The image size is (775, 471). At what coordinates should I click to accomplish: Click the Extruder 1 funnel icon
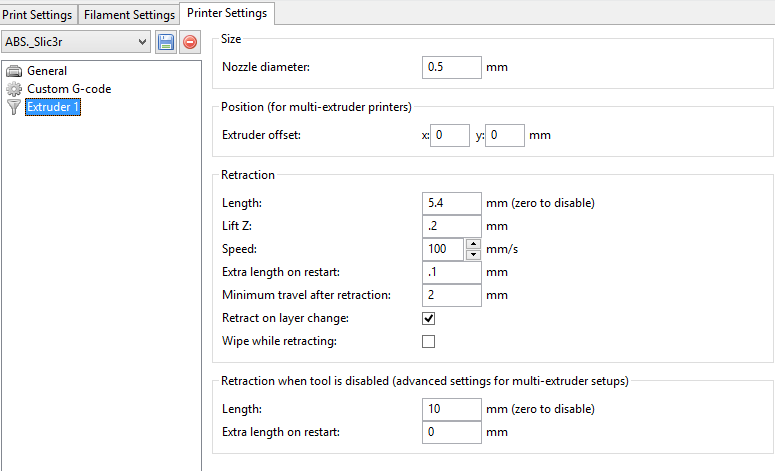click(14, 108)
